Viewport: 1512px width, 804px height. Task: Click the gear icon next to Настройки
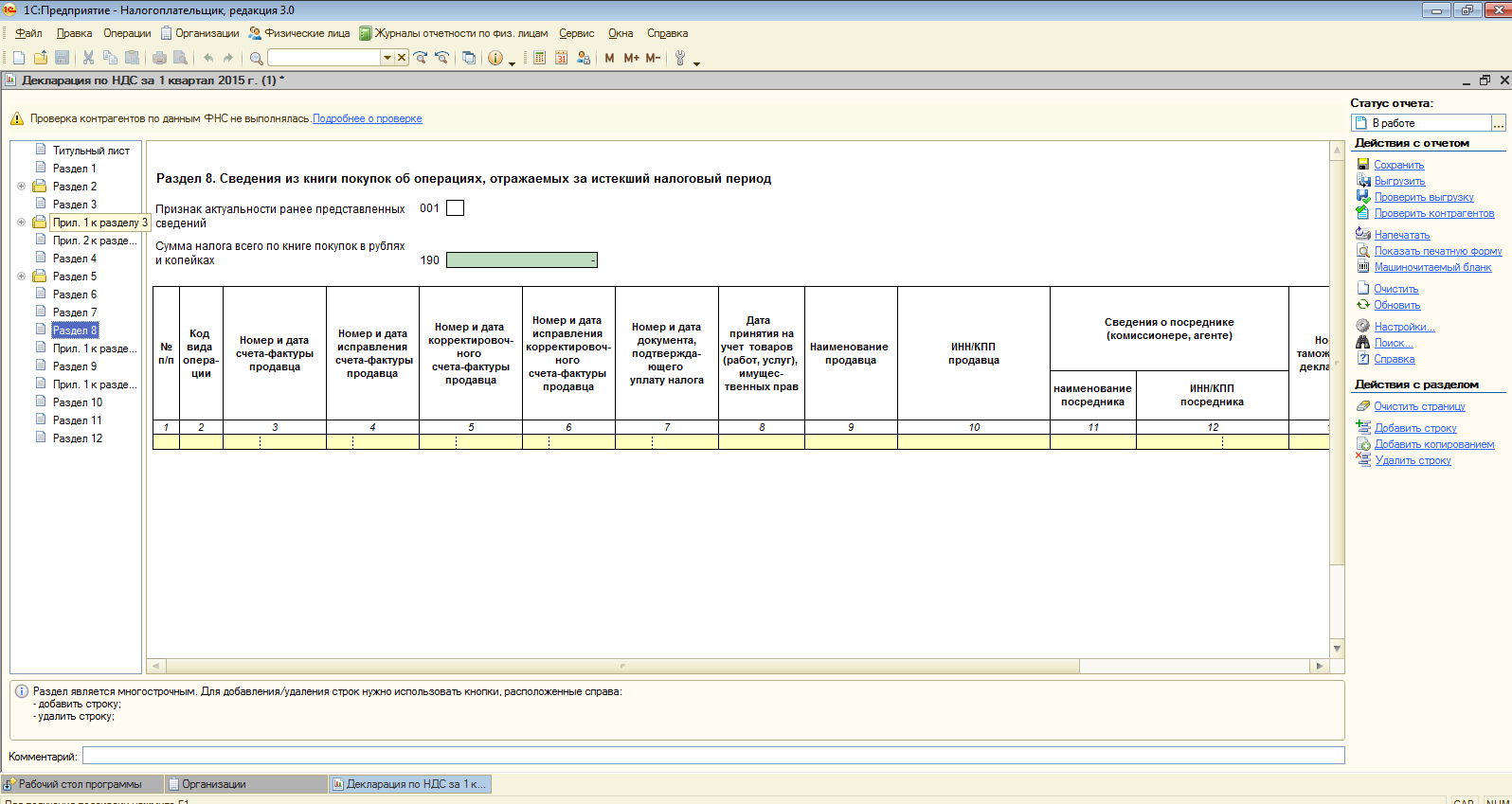(x=1362, y=327)
